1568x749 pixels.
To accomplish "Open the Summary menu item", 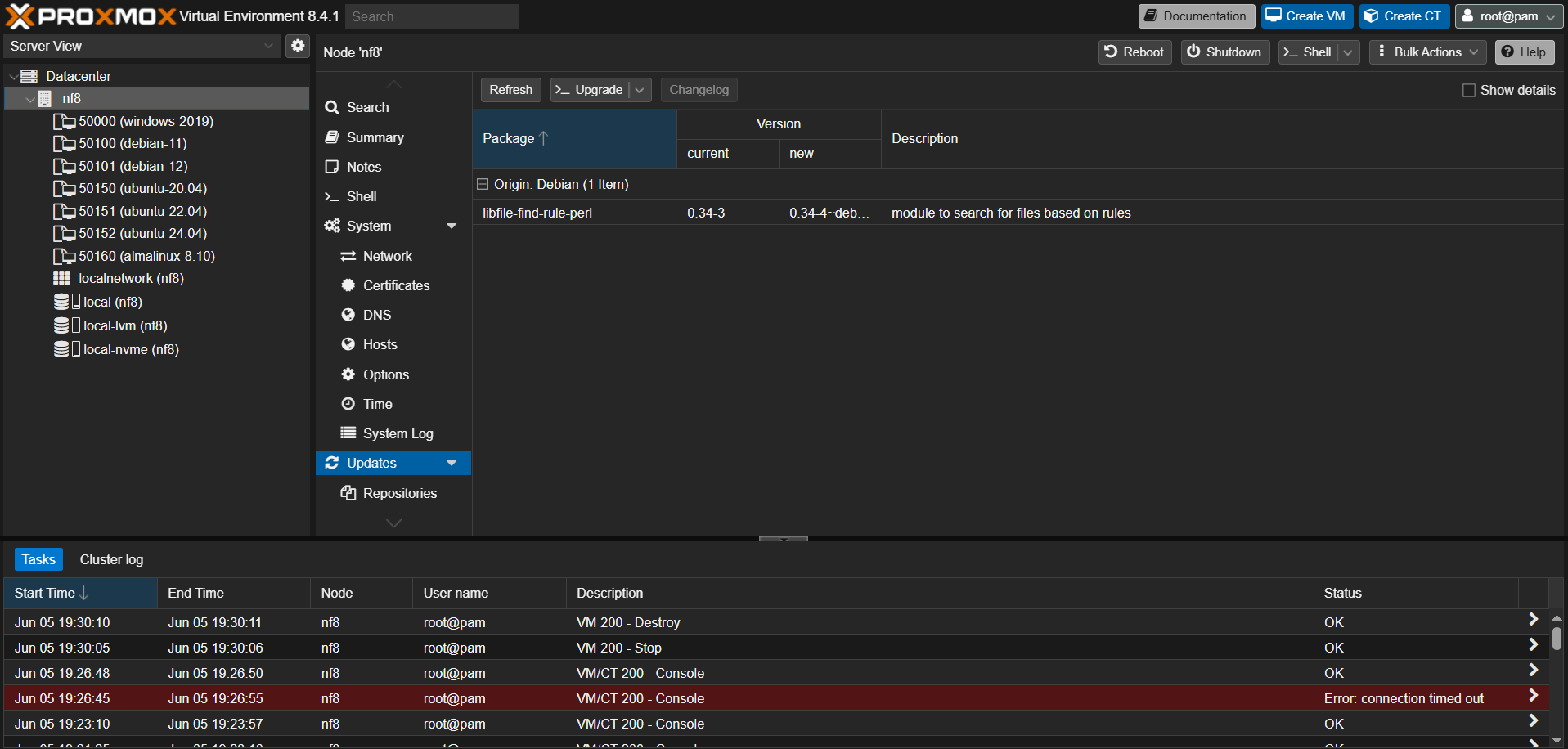I will click(x=393, y=137).
